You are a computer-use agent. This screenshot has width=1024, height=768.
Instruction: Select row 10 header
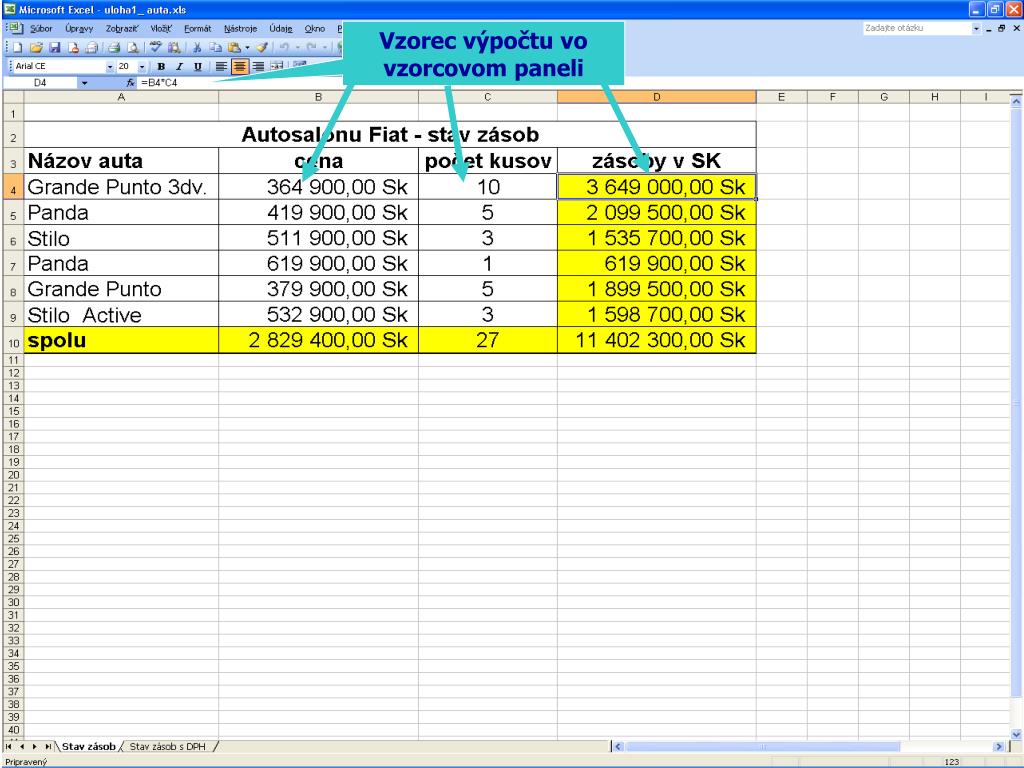(x=13, y=341)
